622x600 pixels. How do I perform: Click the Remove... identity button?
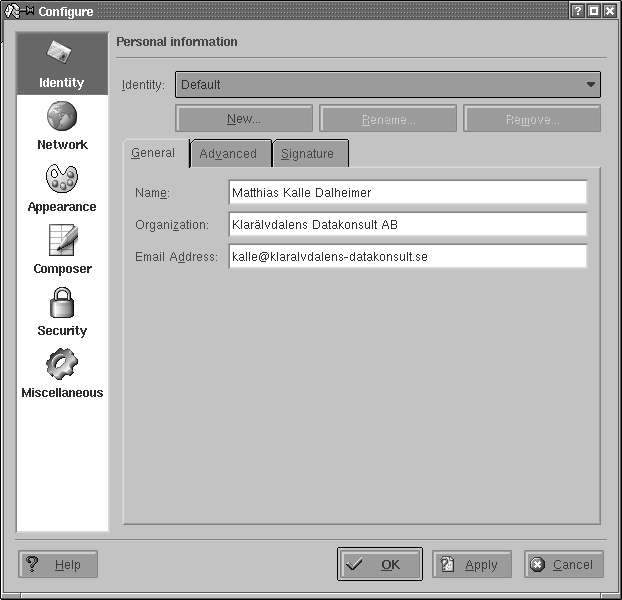pos(532,118)
